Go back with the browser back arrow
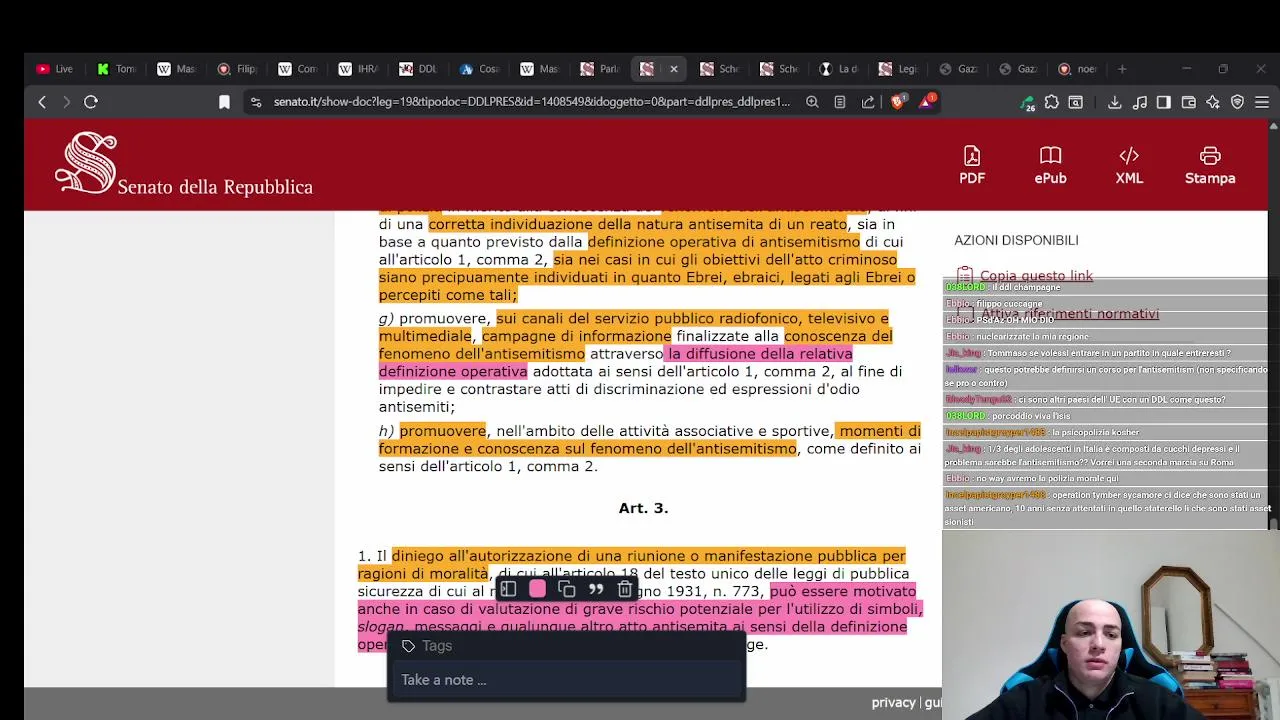 click(42, 101)
